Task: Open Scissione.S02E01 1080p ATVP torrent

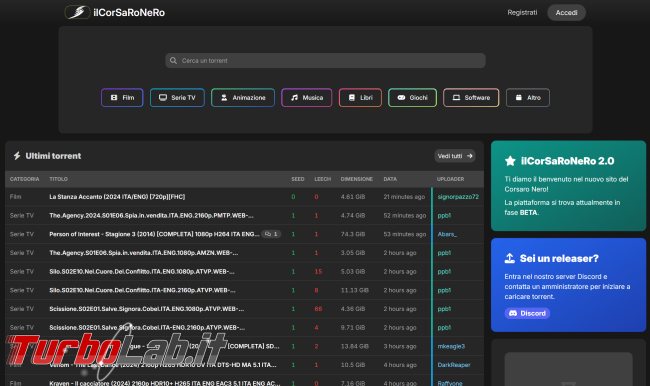Action: pos(146,309)
